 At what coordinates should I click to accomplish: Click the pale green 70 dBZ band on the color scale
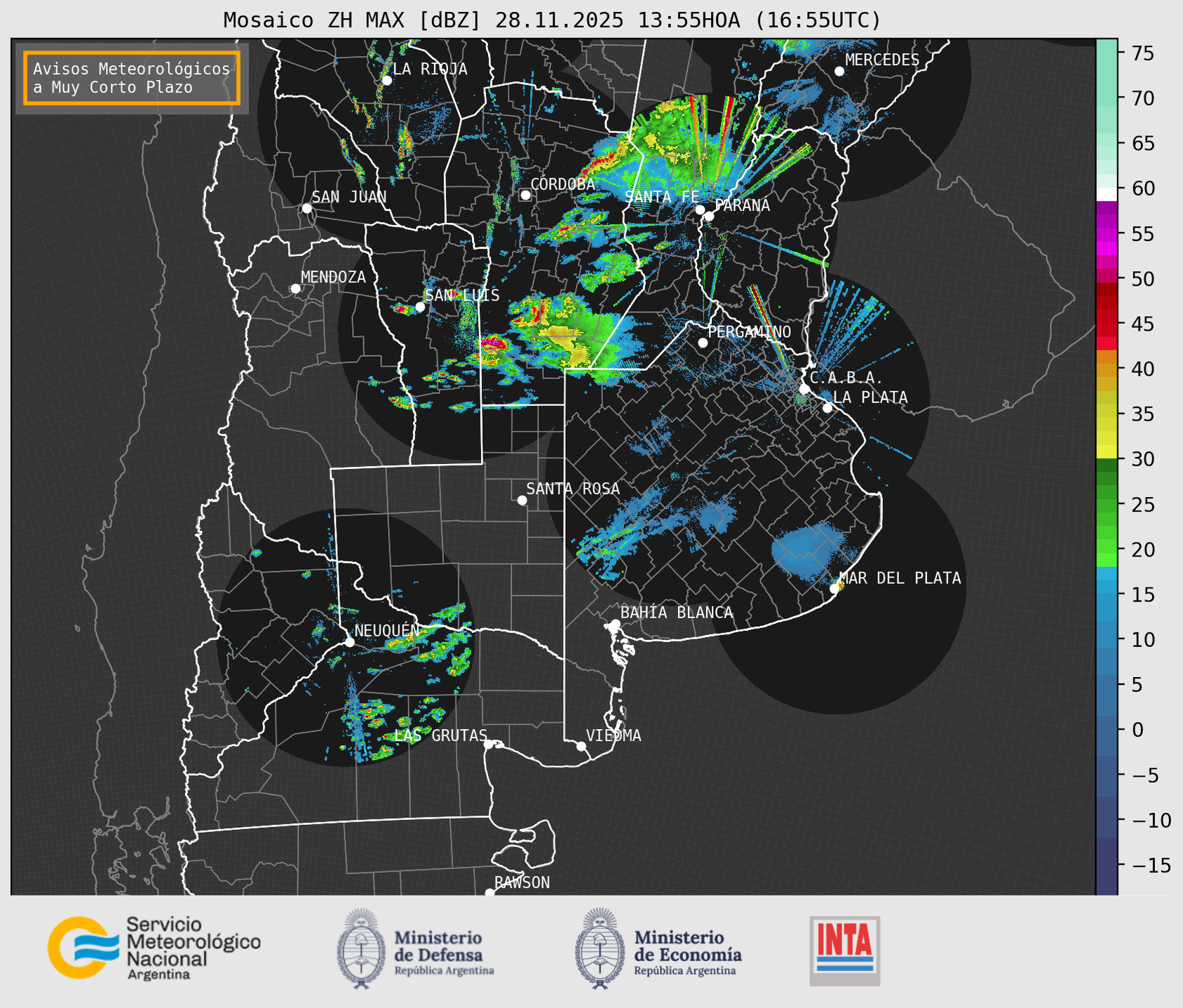1107,98
